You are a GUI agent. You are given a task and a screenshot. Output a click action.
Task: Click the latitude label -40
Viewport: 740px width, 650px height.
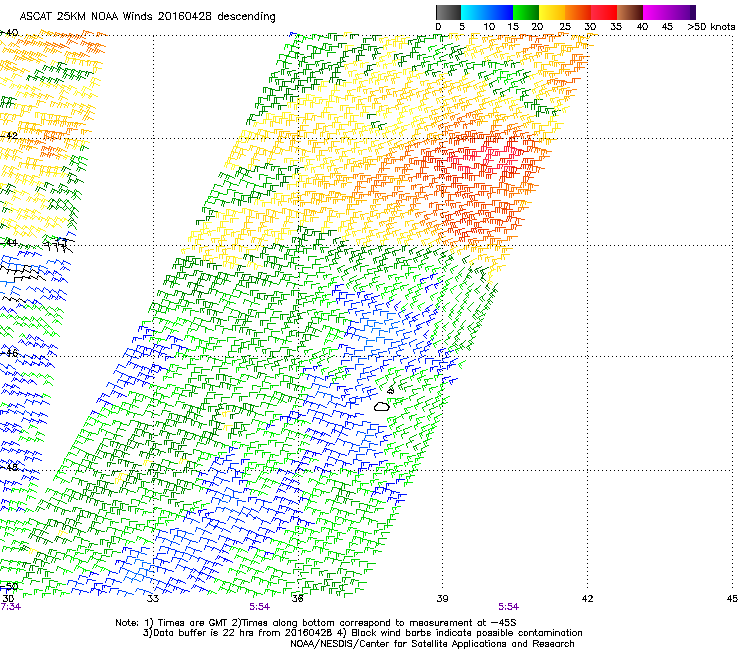(9, 33)
